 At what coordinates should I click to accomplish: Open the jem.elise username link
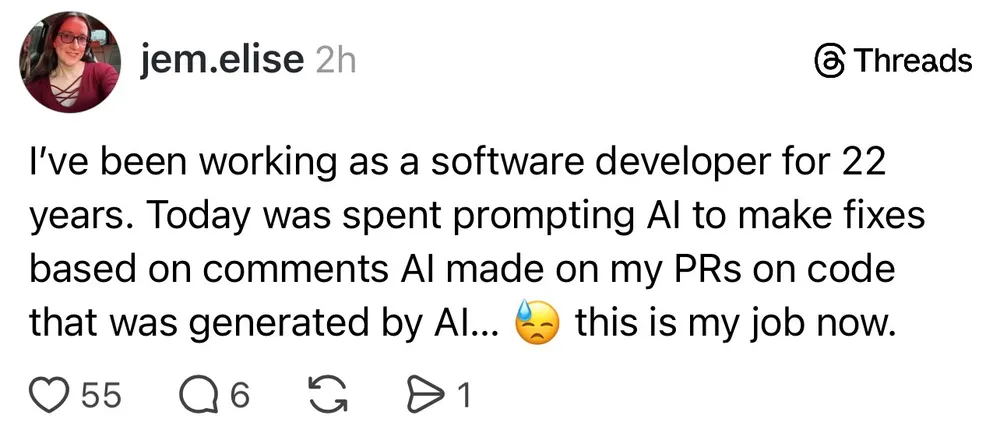point(223,60)
